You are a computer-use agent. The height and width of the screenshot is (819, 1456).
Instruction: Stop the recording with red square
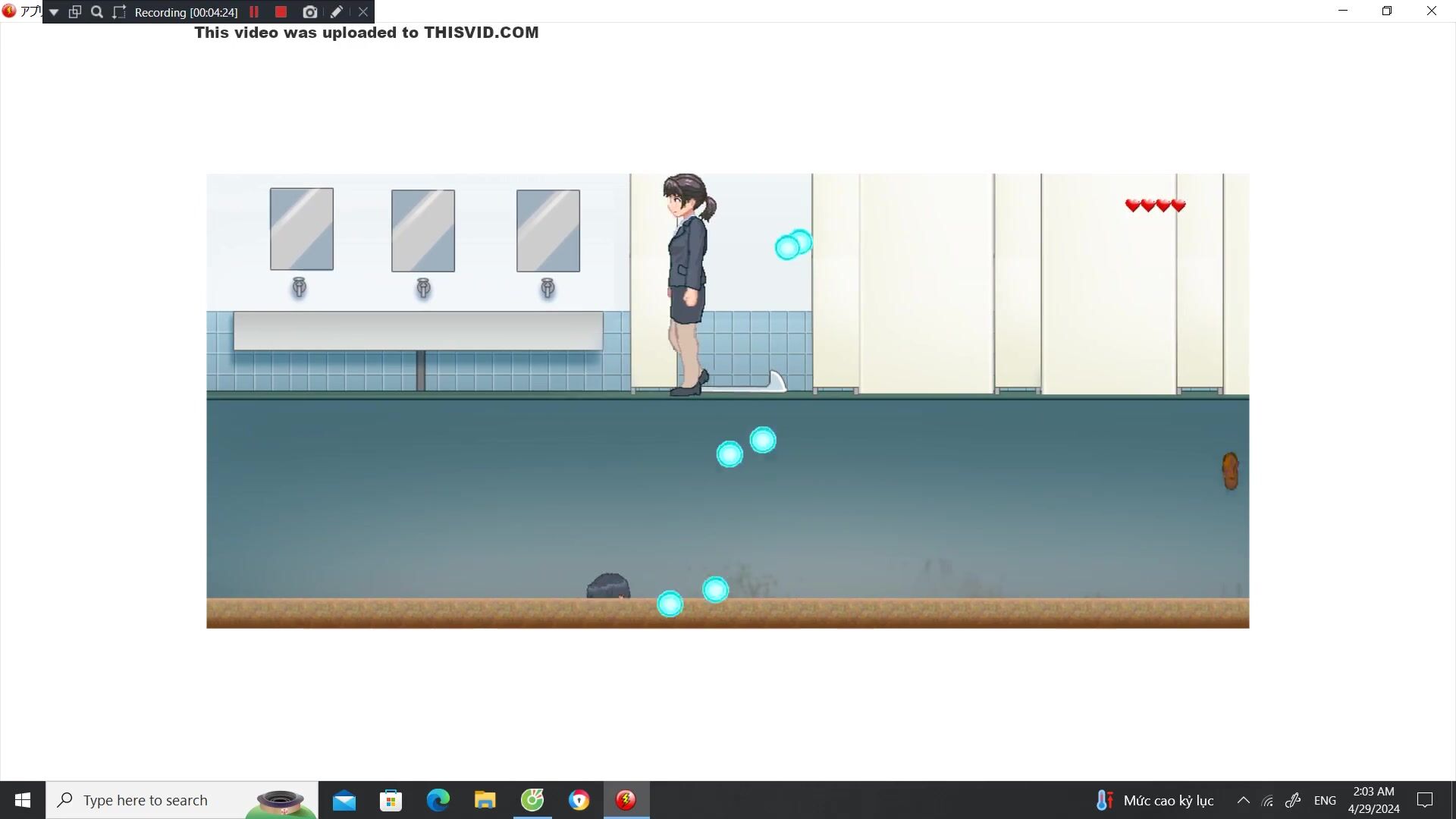pyautogui.click(x=281, y=12)
